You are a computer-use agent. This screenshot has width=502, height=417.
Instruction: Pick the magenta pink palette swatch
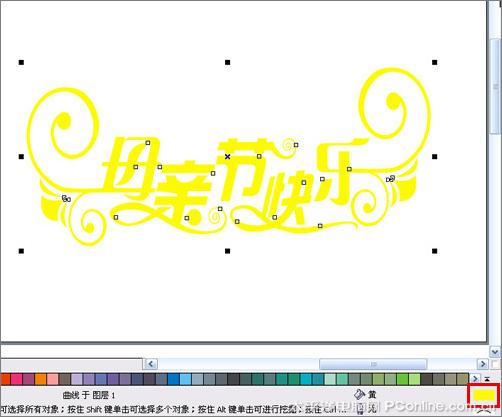17,379
